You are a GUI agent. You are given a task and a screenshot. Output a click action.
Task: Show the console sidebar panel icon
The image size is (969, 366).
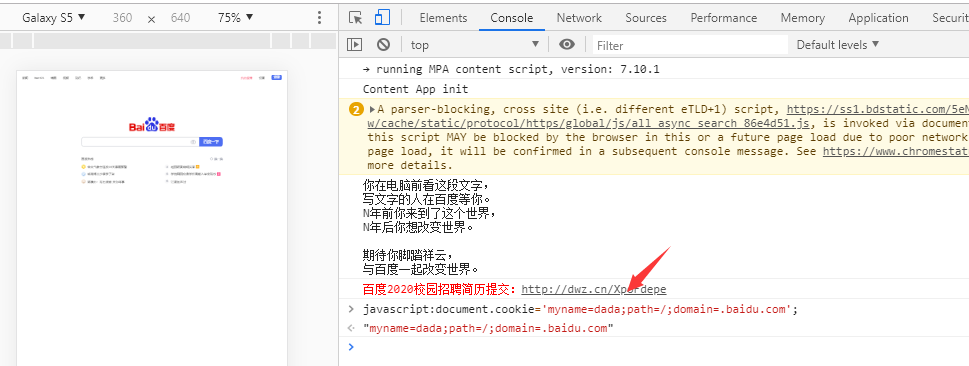click(x=354, y=45)
